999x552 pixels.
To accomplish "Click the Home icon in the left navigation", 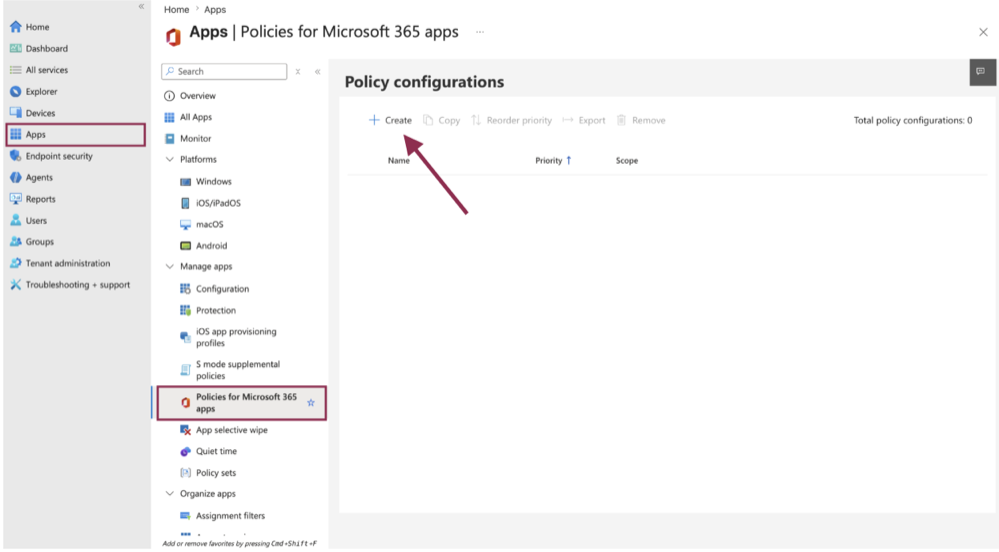I will [x=15, y=27].
